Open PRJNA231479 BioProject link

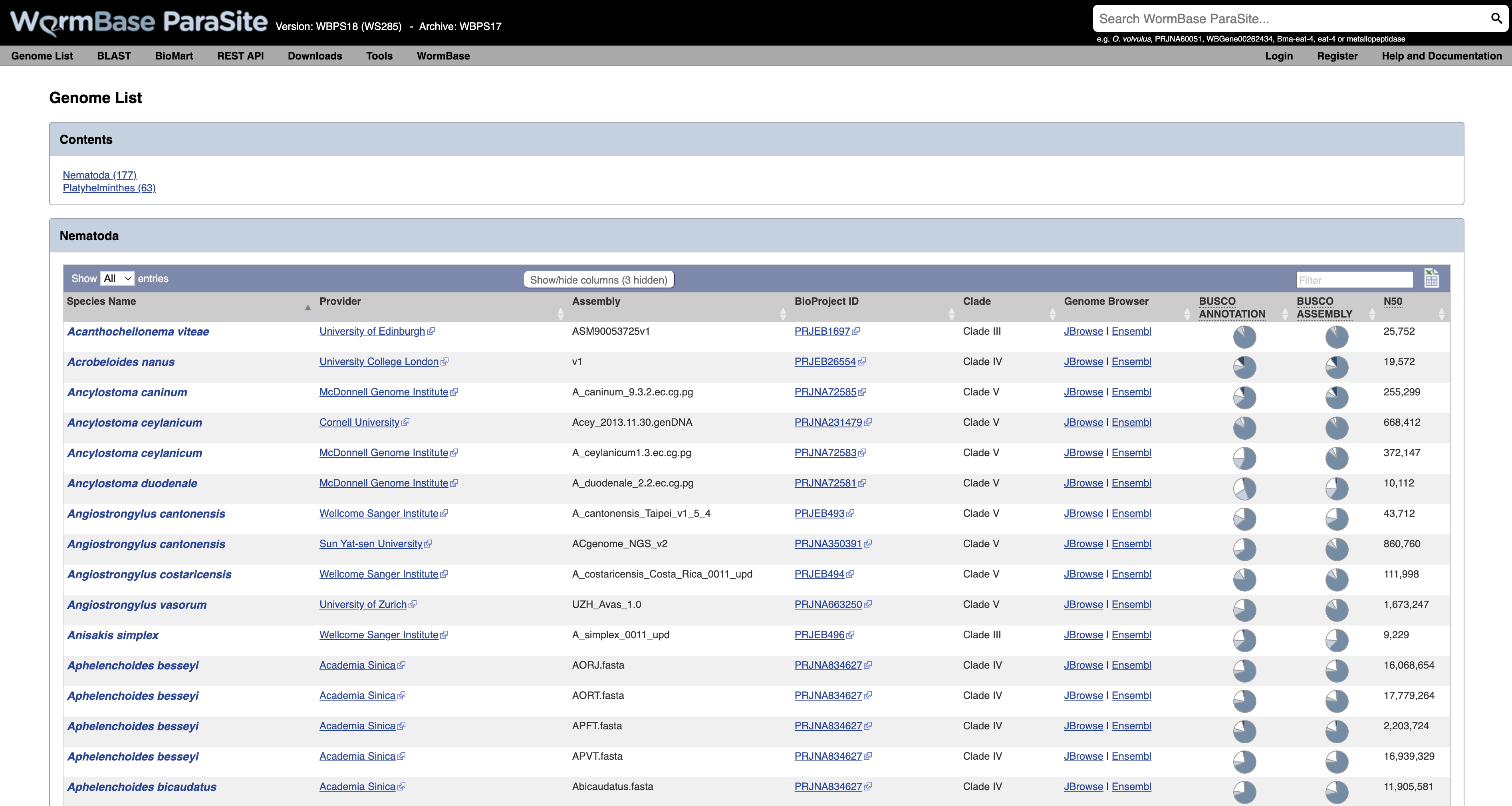pyautogui.click(x=828, y=423)
